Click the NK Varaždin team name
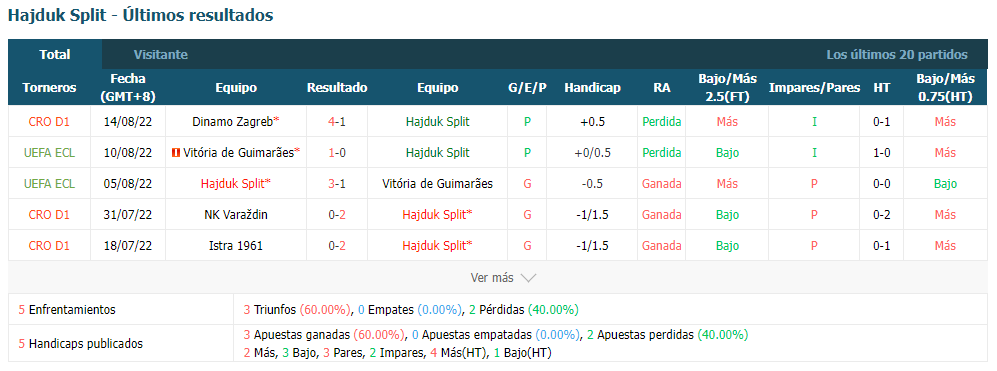The image size is (997, 371). (236, 214)
